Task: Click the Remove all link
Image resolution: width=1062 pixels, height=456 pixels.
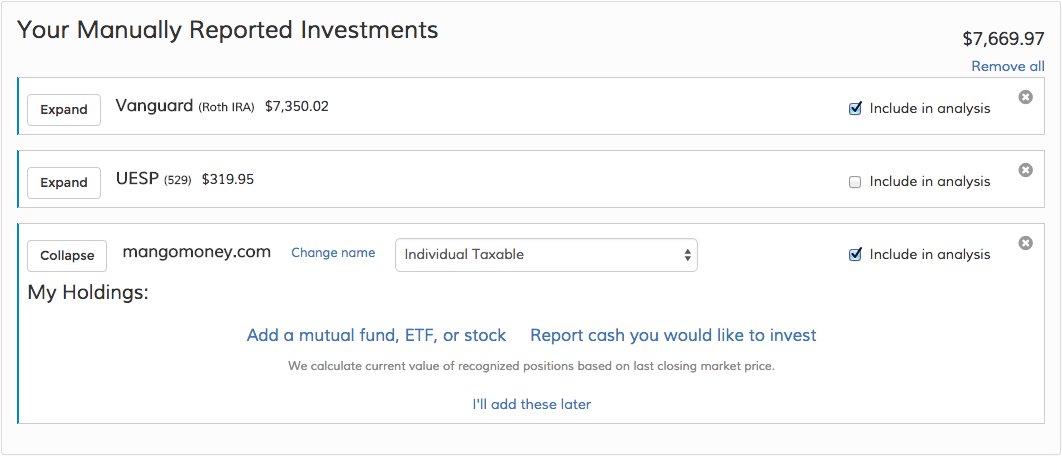Action: tap(1008, 66)
